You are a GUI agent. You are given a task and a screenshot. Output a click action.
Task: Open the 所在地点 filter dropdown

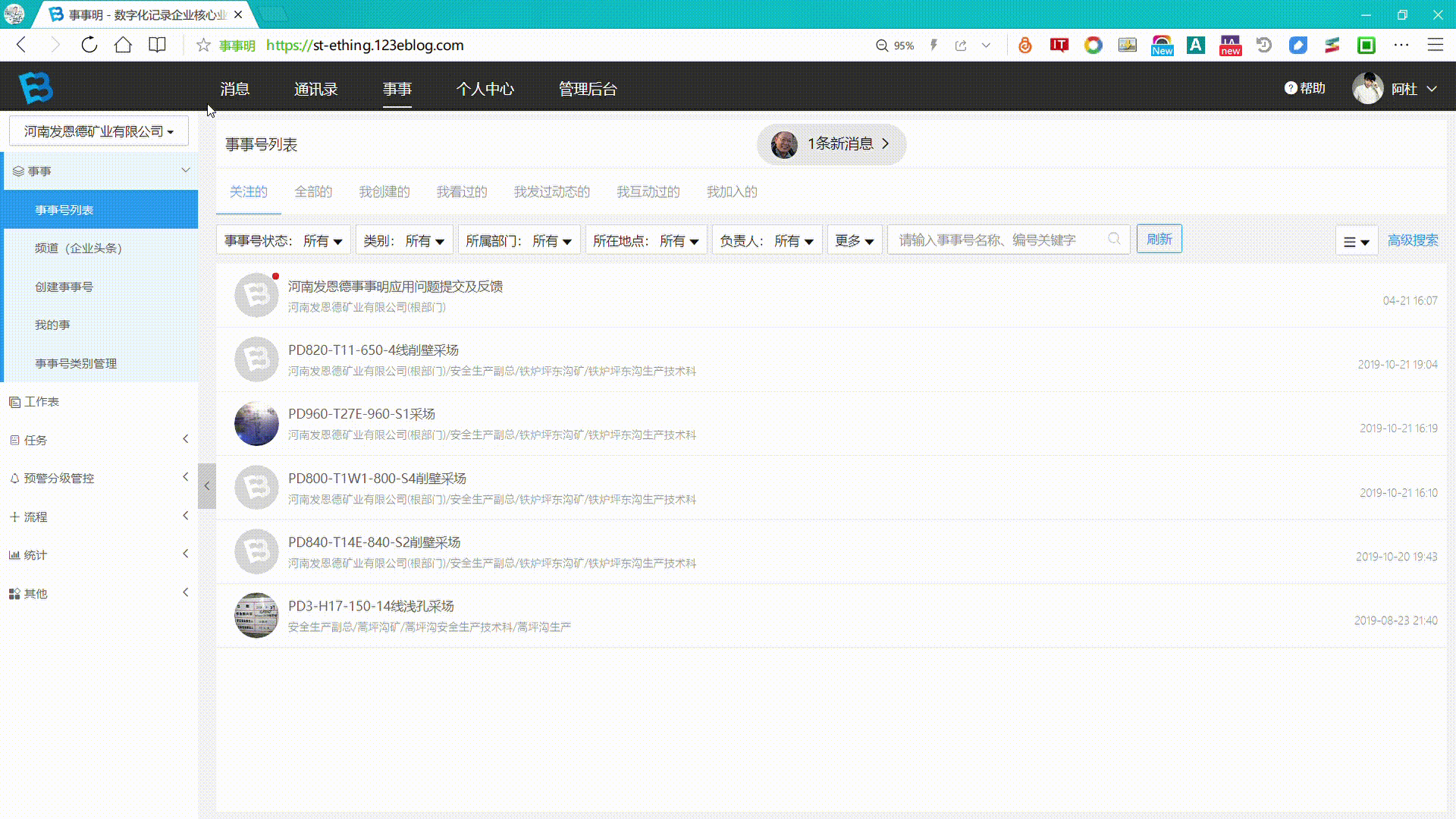point(646,240)
